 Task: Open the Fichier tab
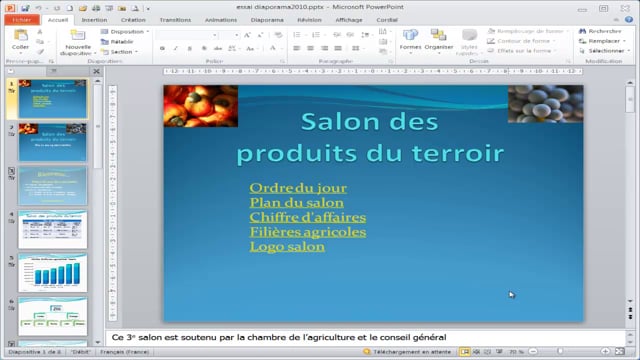coord(22,20)
